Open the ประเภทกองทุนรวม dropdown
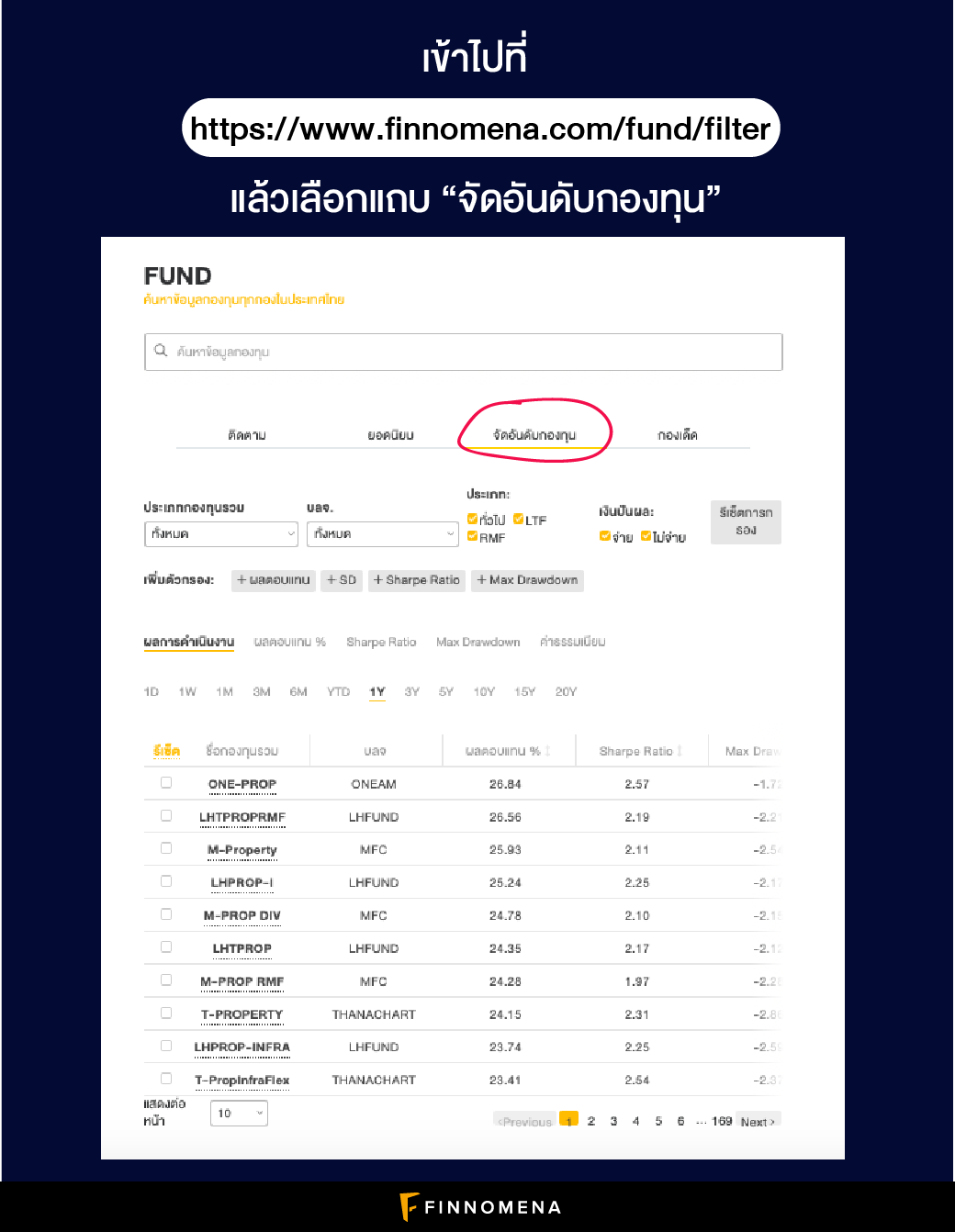This screenshot has width=955, height=1232. [221, 533]
